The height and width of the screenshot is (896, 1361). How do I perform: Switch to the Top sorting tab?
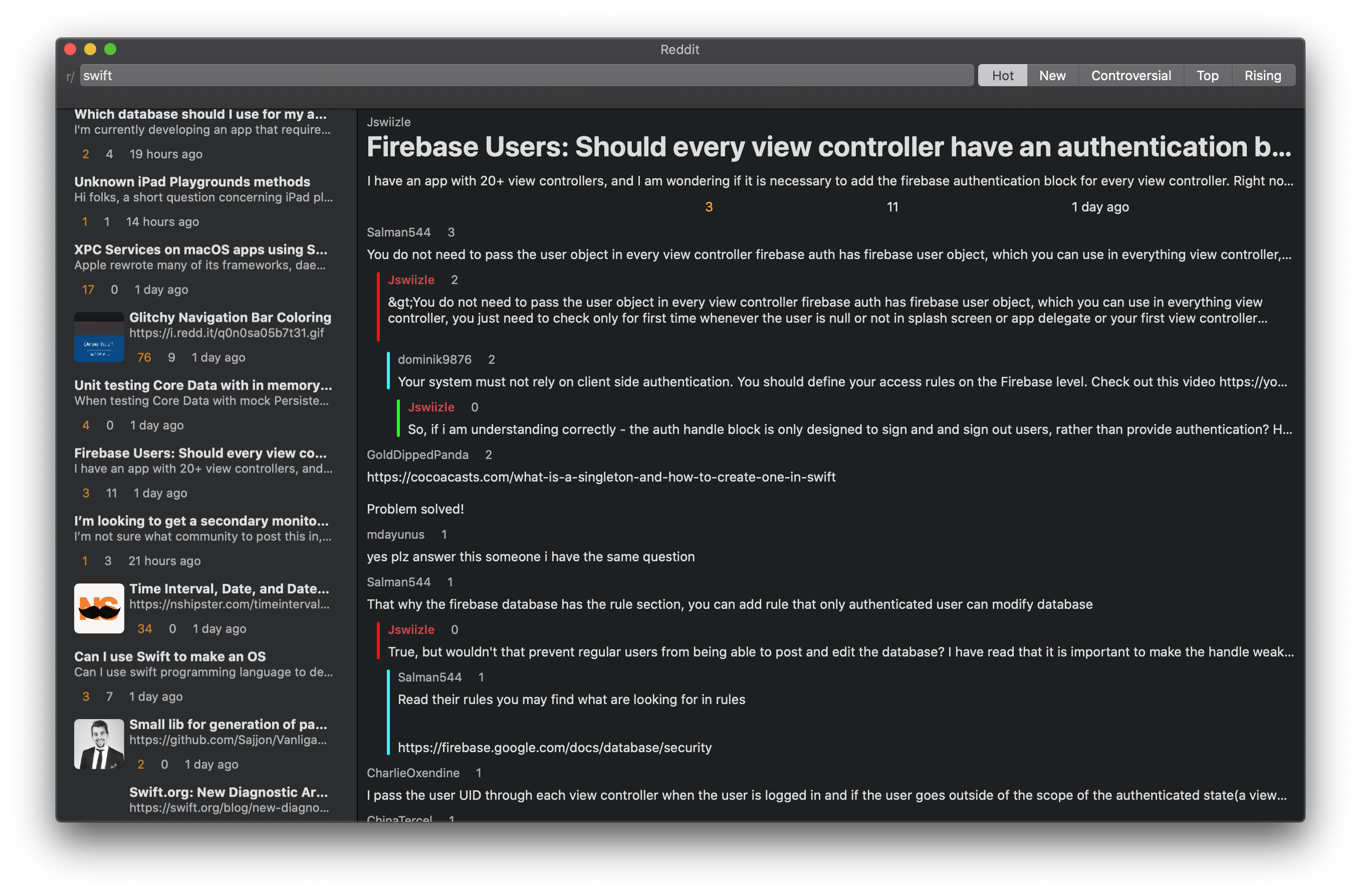coord(1207,76)
